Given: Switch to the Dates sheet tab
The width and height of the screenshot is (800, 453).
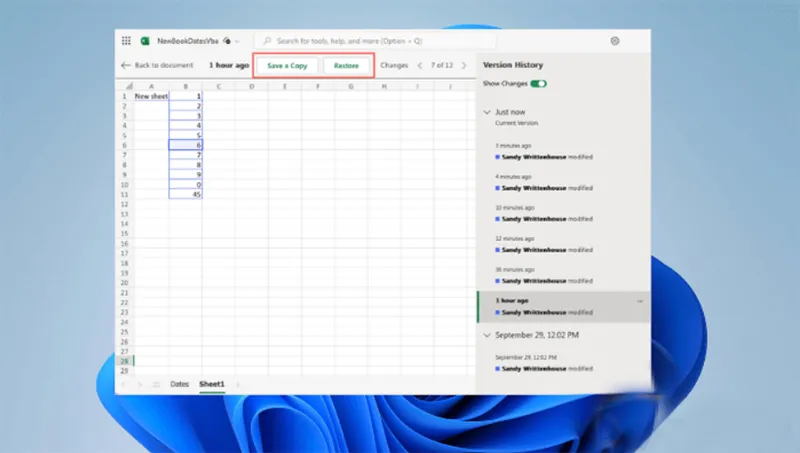Looking at the screenshot, I should point(180,384).
